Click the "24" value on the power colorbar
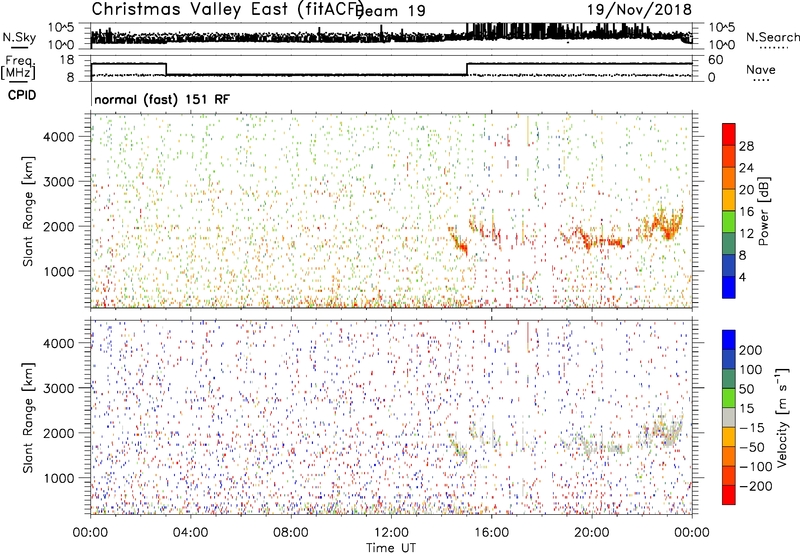 click(746, 168)
